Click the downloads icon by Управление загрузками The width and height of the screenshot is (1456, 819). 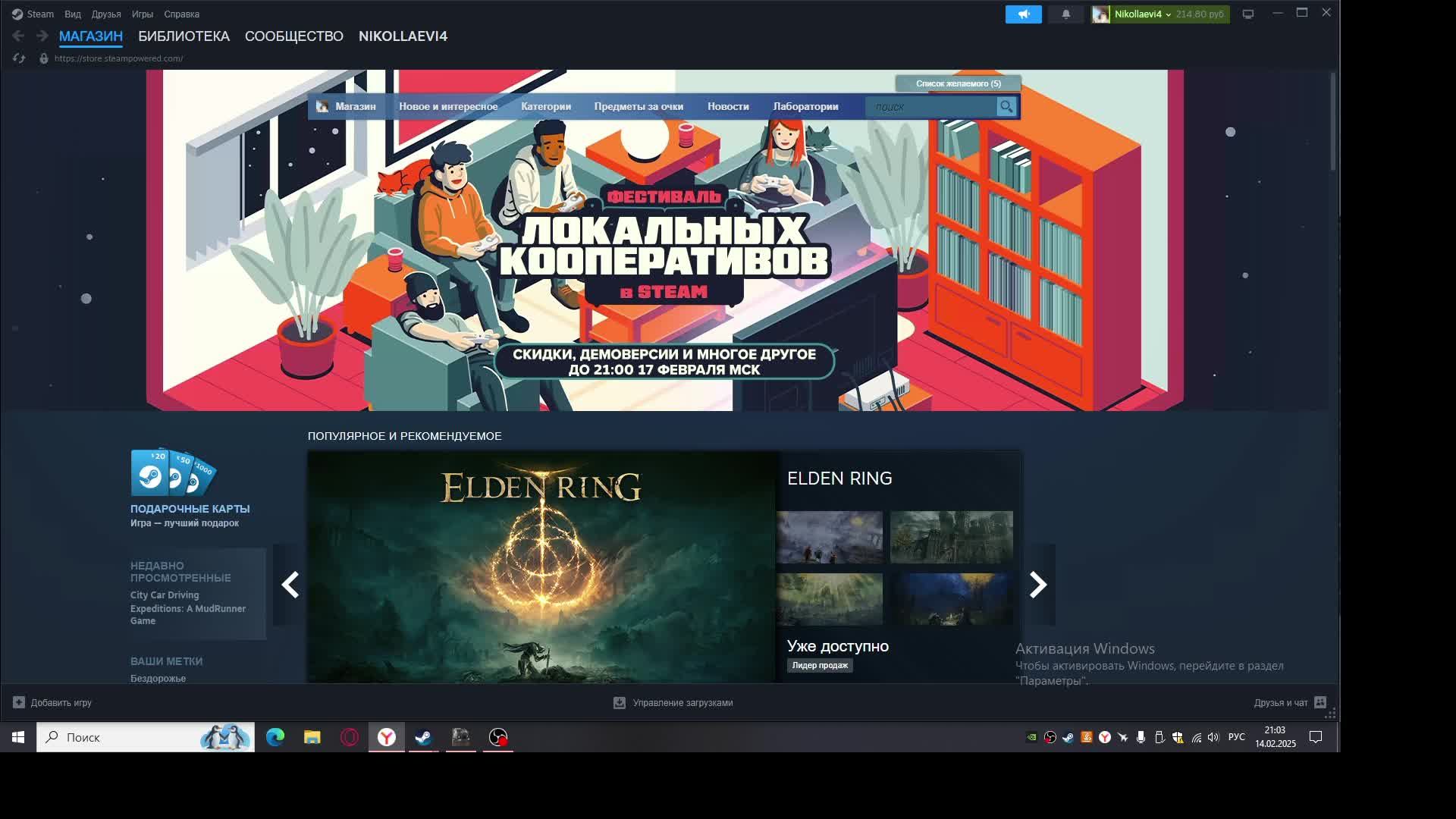point(620,703)
